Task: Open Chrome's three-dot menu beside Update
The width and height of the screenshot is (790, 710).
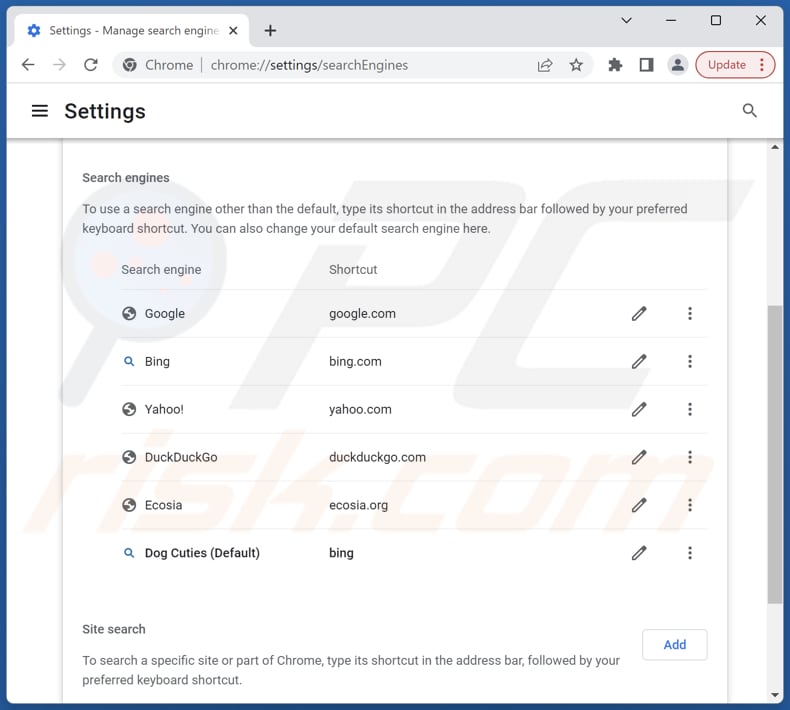Action: tap(762, 64)
